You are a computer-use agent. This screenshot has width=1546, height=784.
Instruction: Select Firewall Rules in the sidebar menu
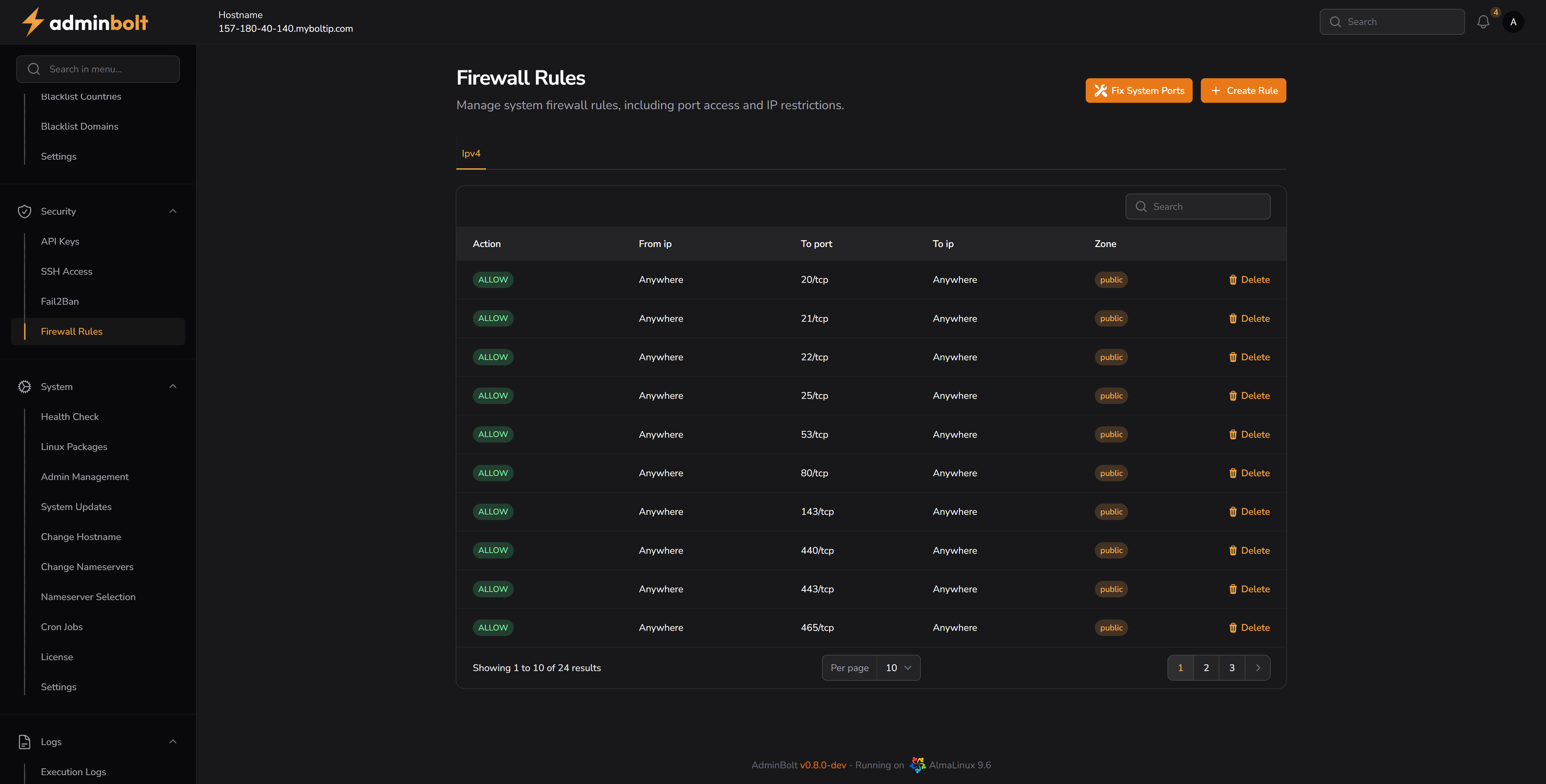point(71,331)
